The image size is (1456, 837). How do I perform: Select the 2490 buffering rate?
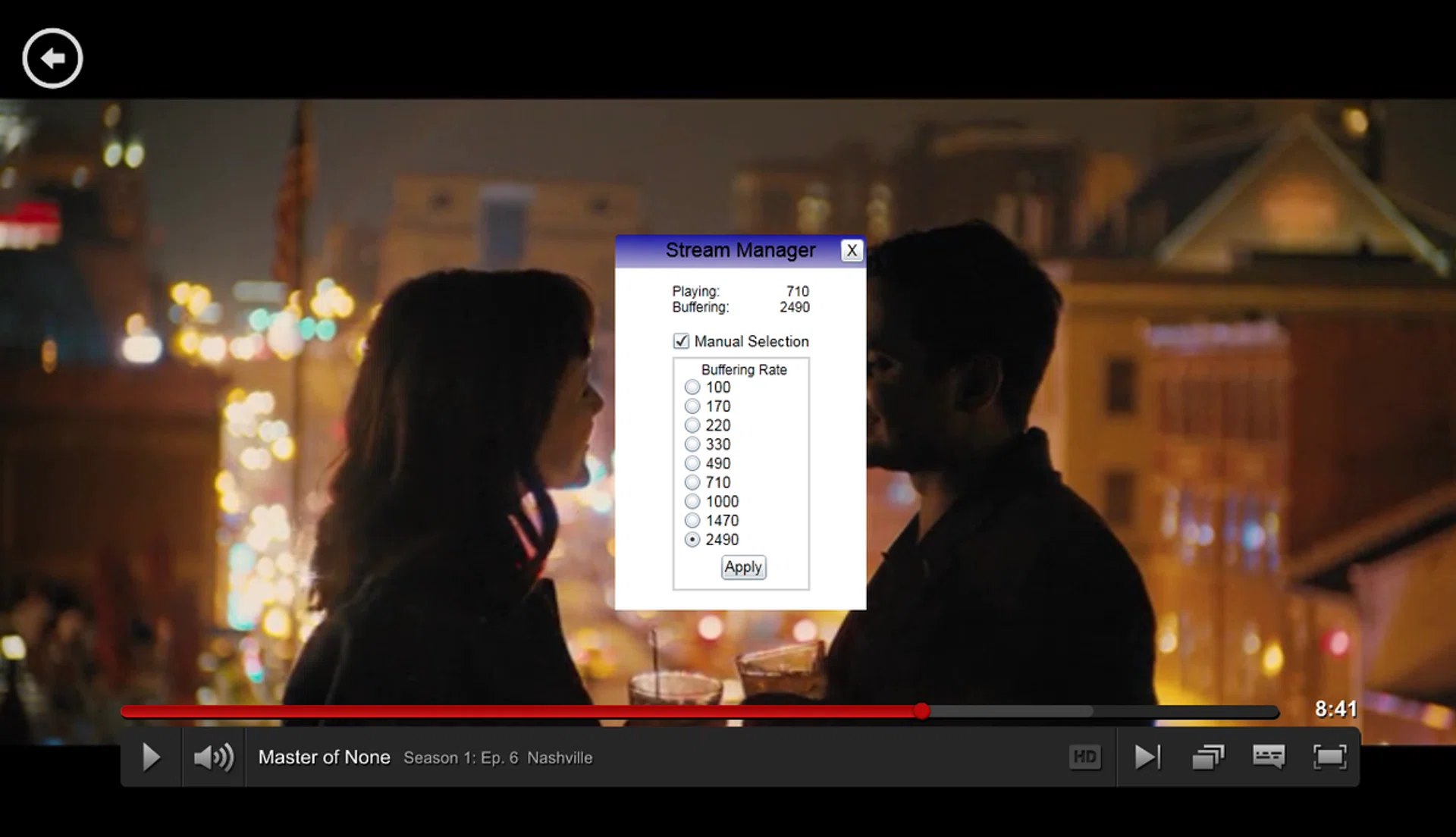(x=692, y=540)
